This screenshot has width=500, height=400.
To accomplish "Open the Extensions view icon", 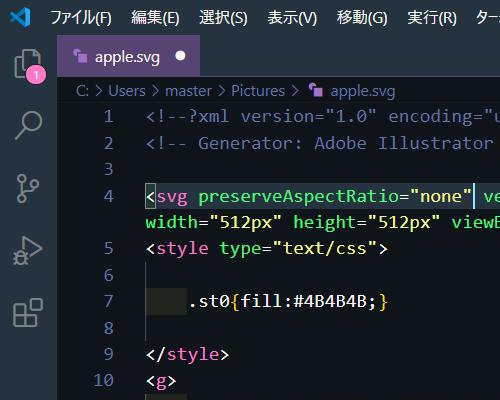I will (x=28, y=313).
